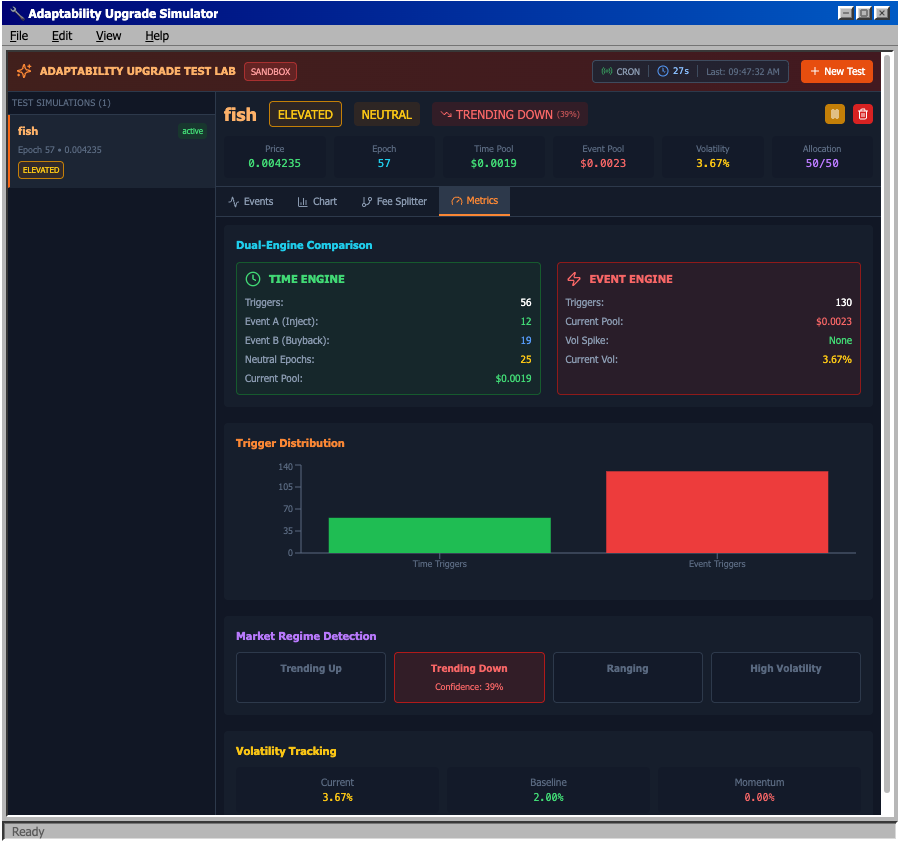
Task: Click the sparkle logo icon in header
Action: (x=24, y=71)
